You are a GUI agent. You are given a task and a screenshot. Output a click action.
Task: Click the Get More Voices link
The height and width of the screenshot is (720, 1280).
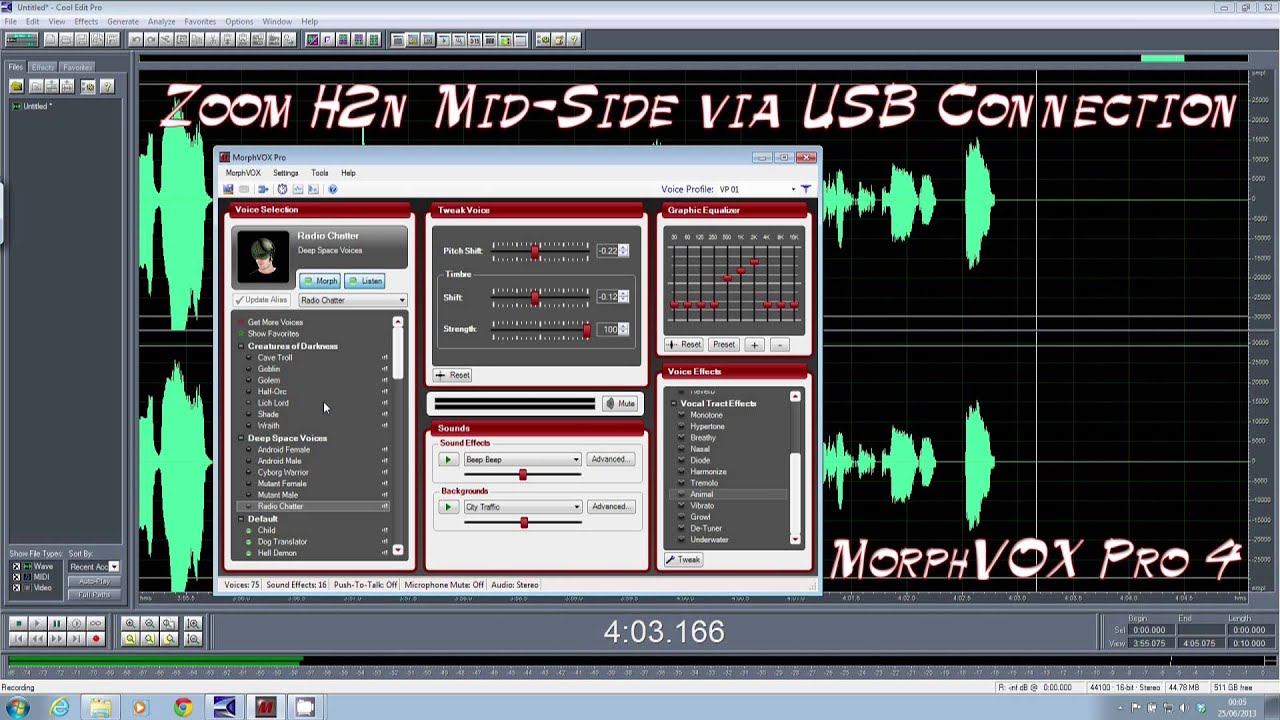pyautogui.click(x=275, y=322)
